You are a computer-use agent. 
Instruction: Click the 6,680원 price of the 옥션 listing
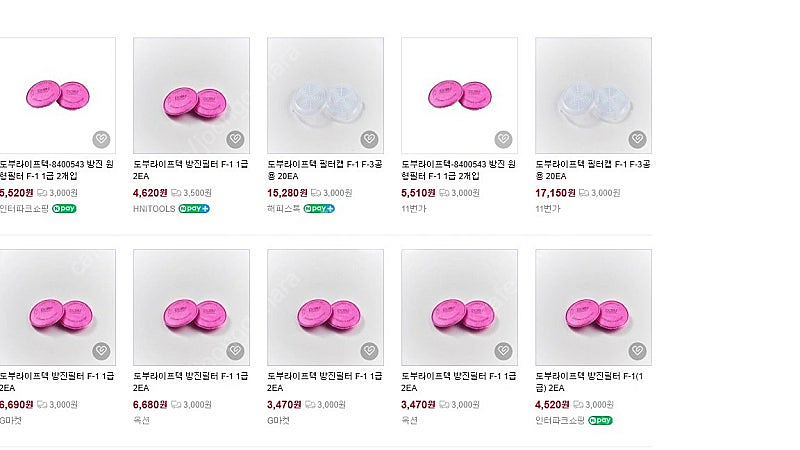(150, 405)
